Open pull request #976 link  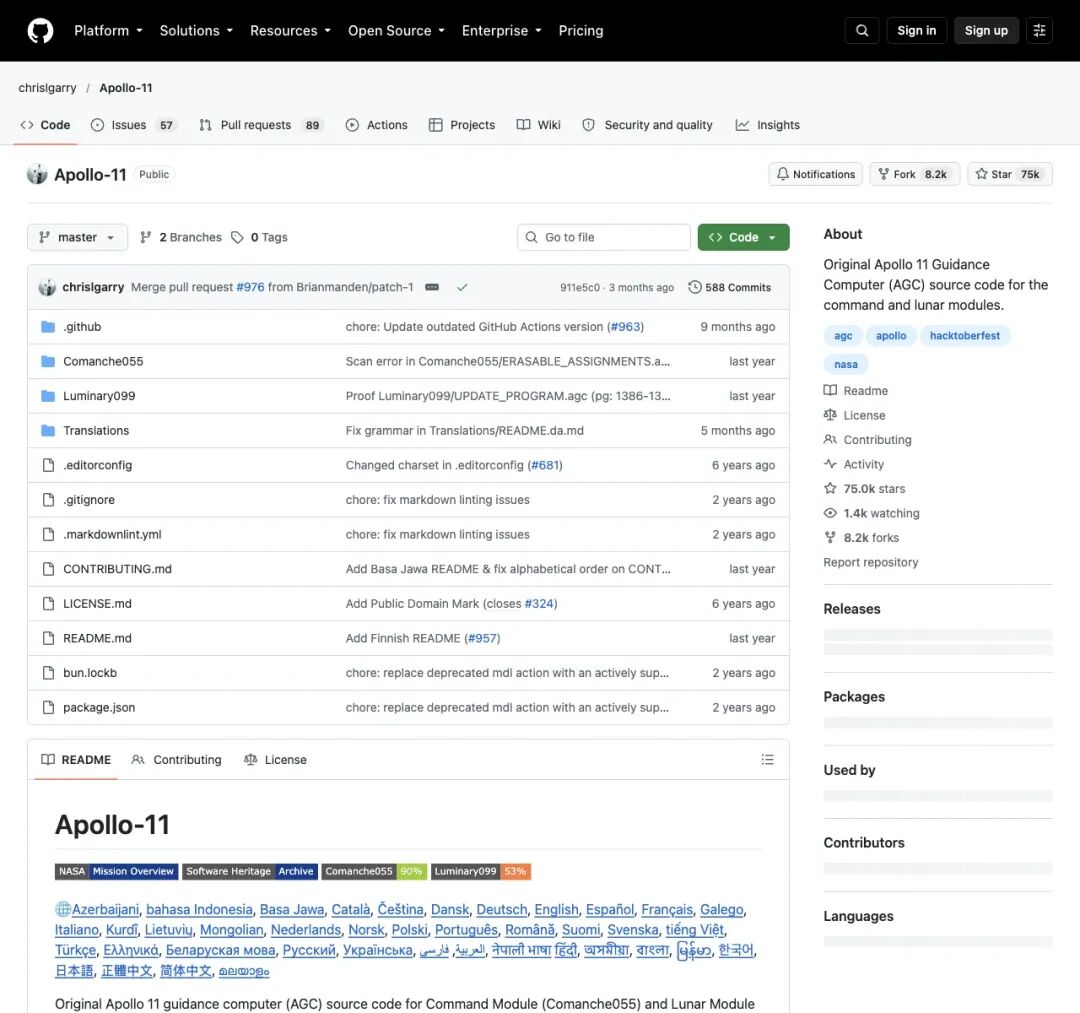[250, 287]
